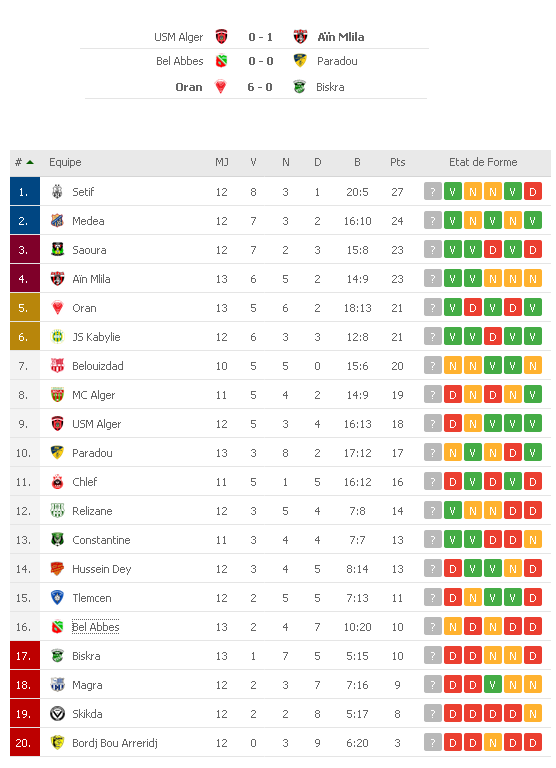Click the Tlemcen blue shield crest
The width and height of the screenshot is (556, 768).
[x=57, y=598]
